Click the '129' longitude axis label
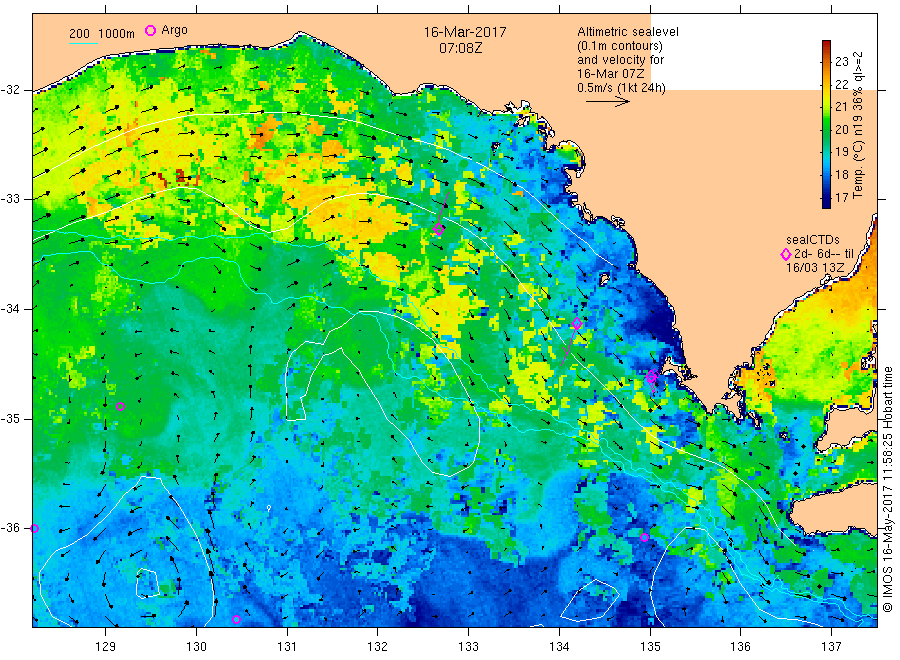 coord(106,647)
